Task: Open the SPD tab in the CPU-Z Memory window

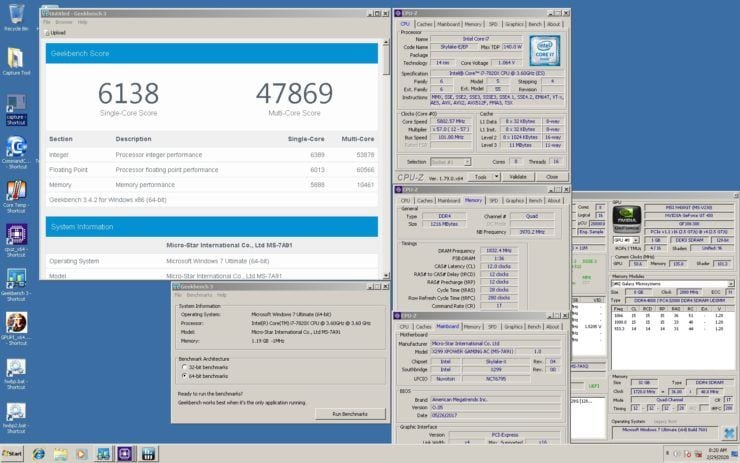Action: tap(493, 201)
